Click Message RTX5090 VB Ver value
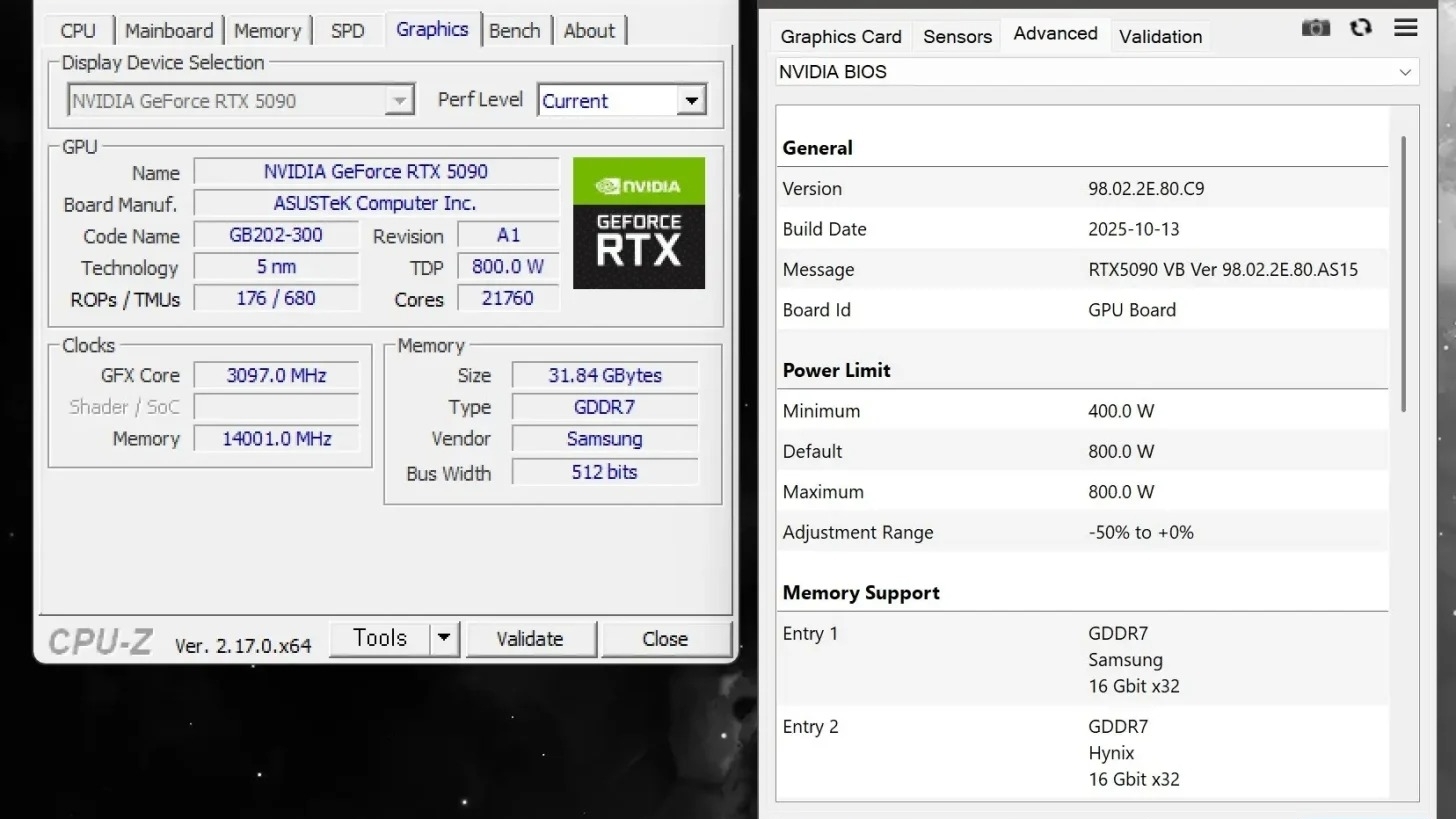 click(x=1223, y=269)
